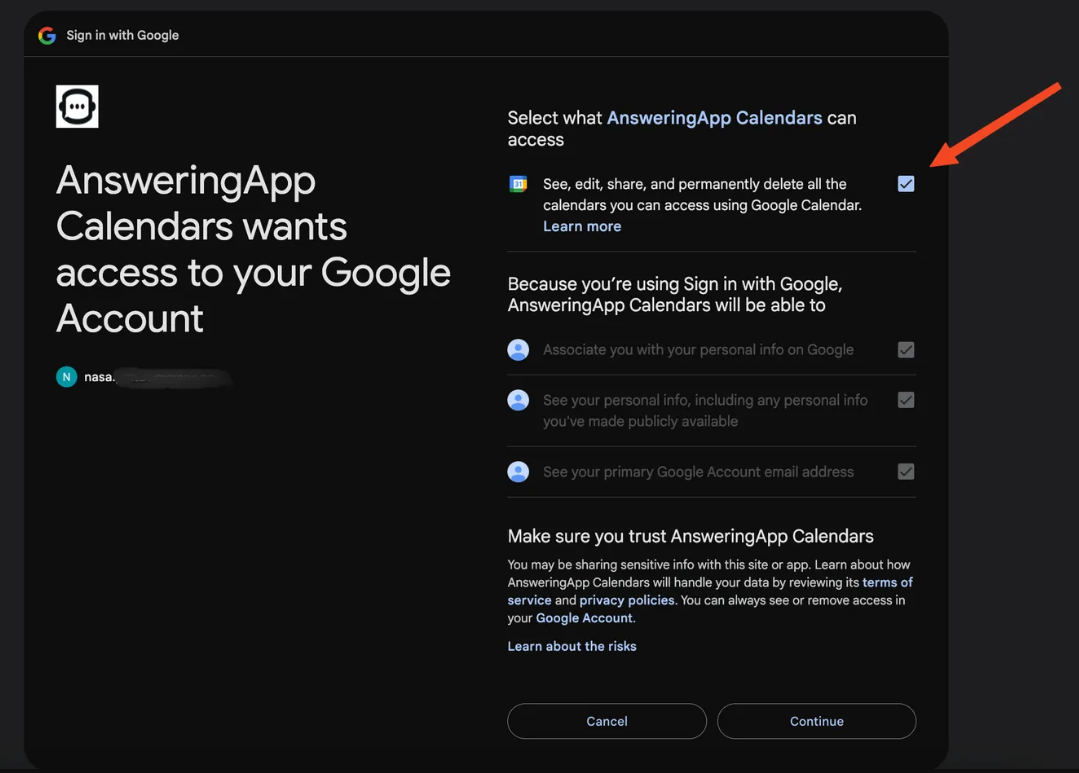1079x773 pixels.
Task: Click 'Make sure you trust AnsweringApp Calendars' heading
Action: click(x=690, y=536)
